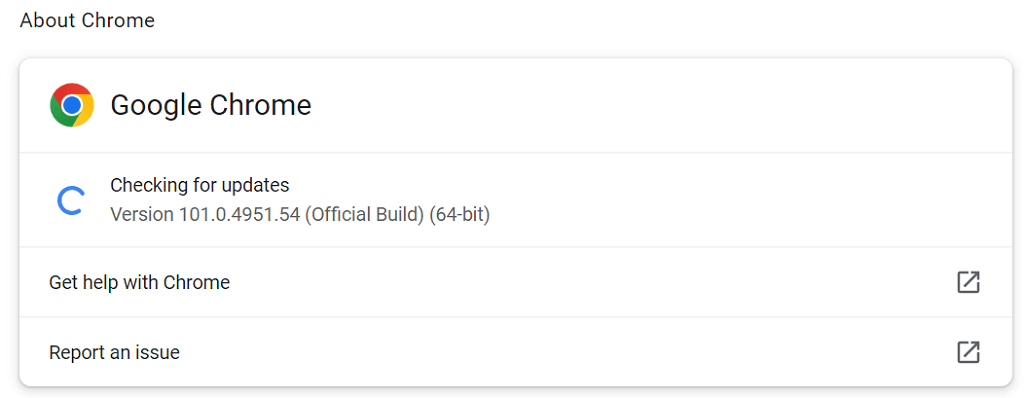1024x398 pixels.
Task: Click the word About in page heading
Action: (x=49, y=20)
